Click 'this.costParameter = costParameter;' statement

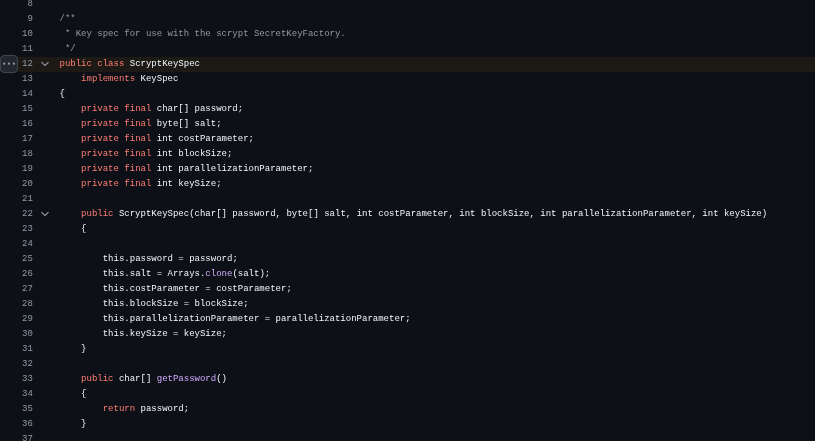pos(197,288)
